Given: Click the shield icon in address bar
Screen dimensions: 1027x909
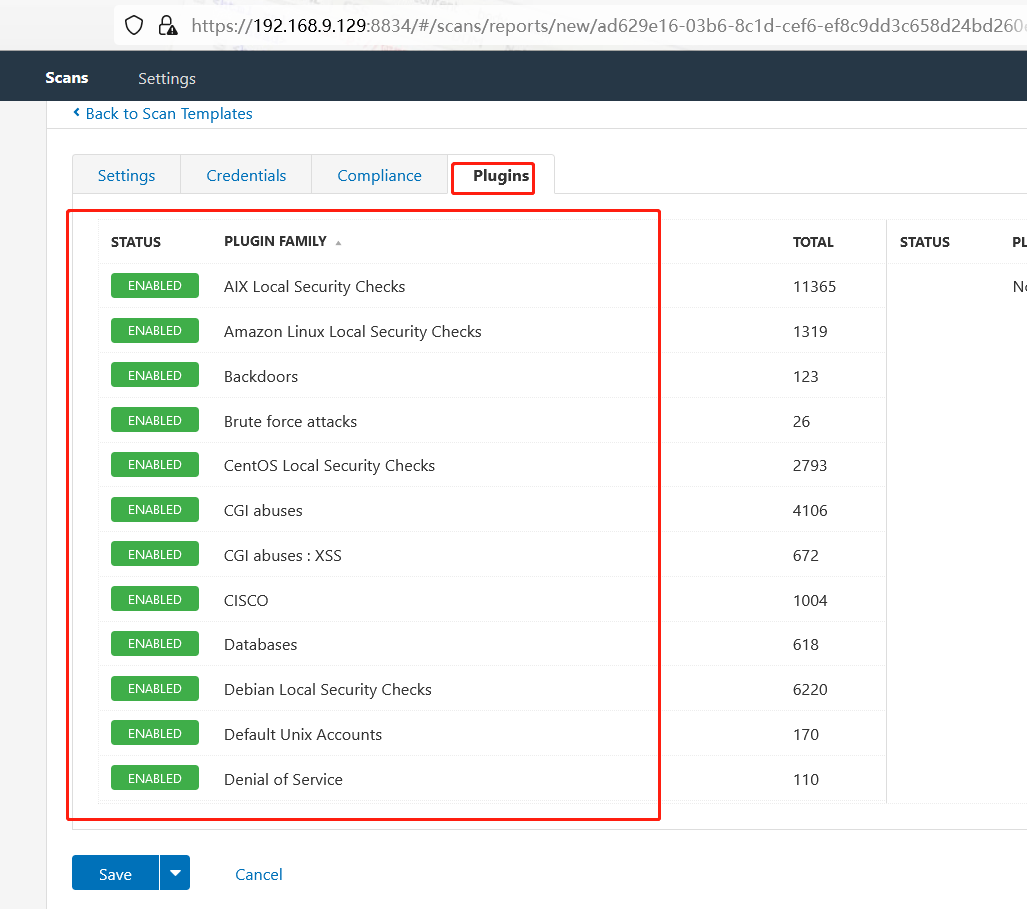Looking at the screenshot, I should coord(134,26).
